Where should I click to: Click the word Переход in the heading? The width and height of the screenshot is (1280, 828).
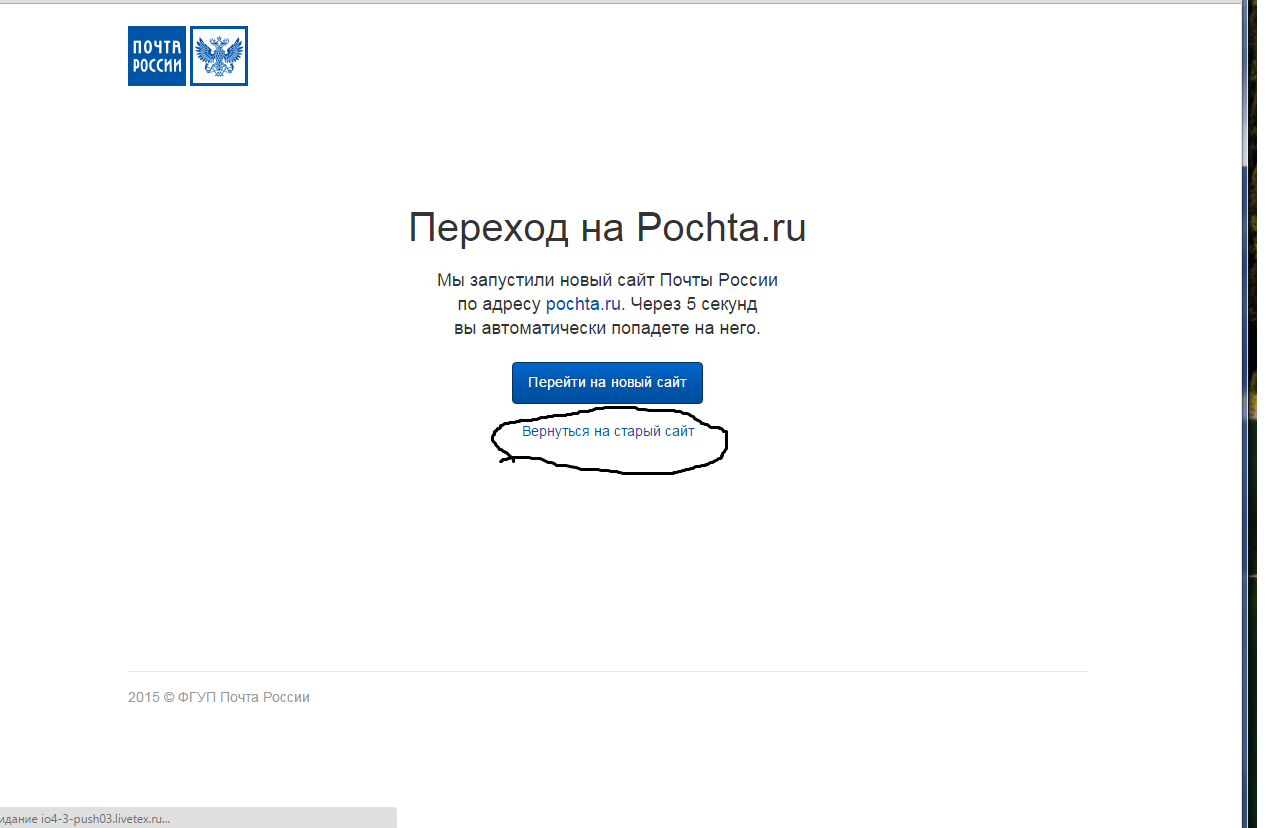click(489, 229)
